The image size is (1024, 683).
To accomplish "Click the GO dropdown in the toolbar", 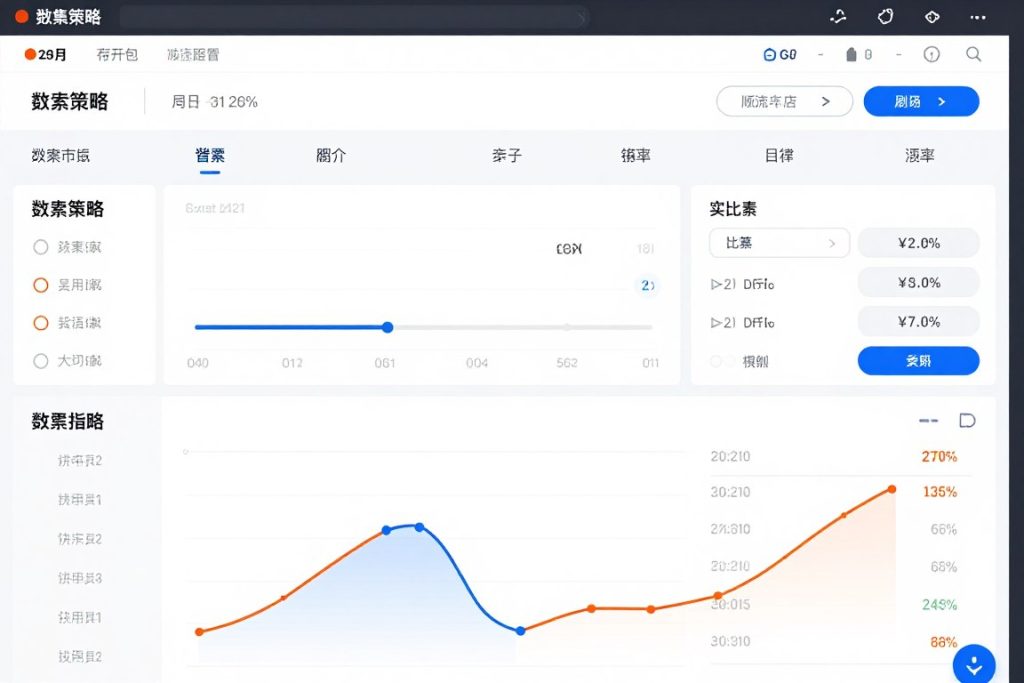I will click(780, 55).
